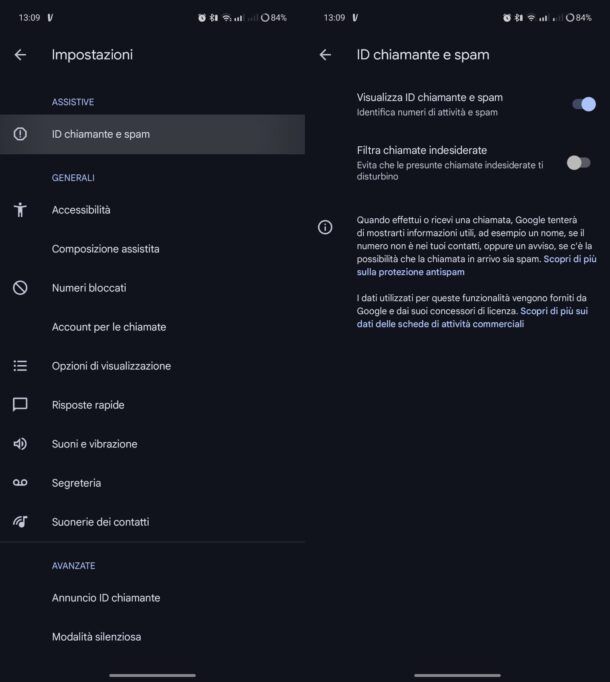
Task: Open Composizione assistita settings
Action: [152, 249]
